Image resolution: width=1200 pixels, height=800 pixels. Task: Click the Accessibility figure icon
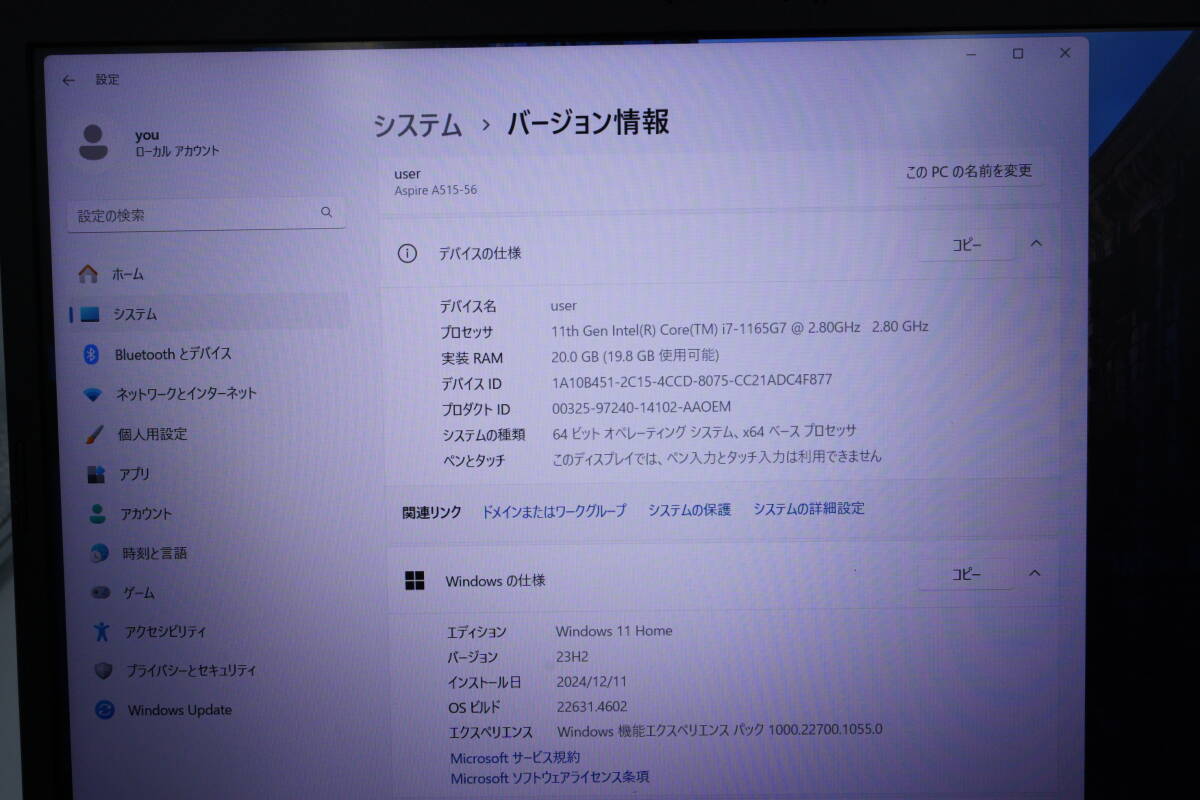(x=101, y=631)
